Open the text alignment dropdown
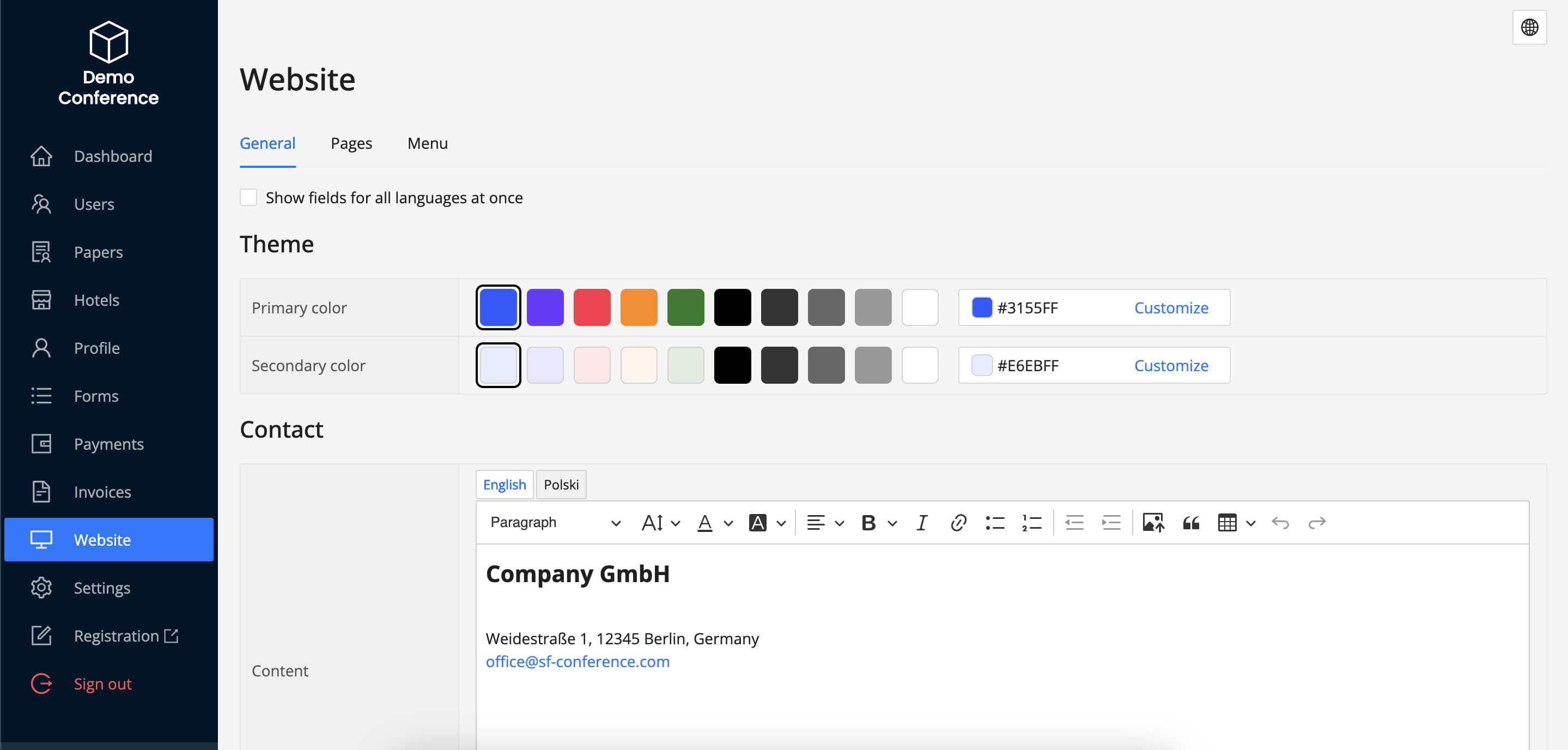 point(824,522)
